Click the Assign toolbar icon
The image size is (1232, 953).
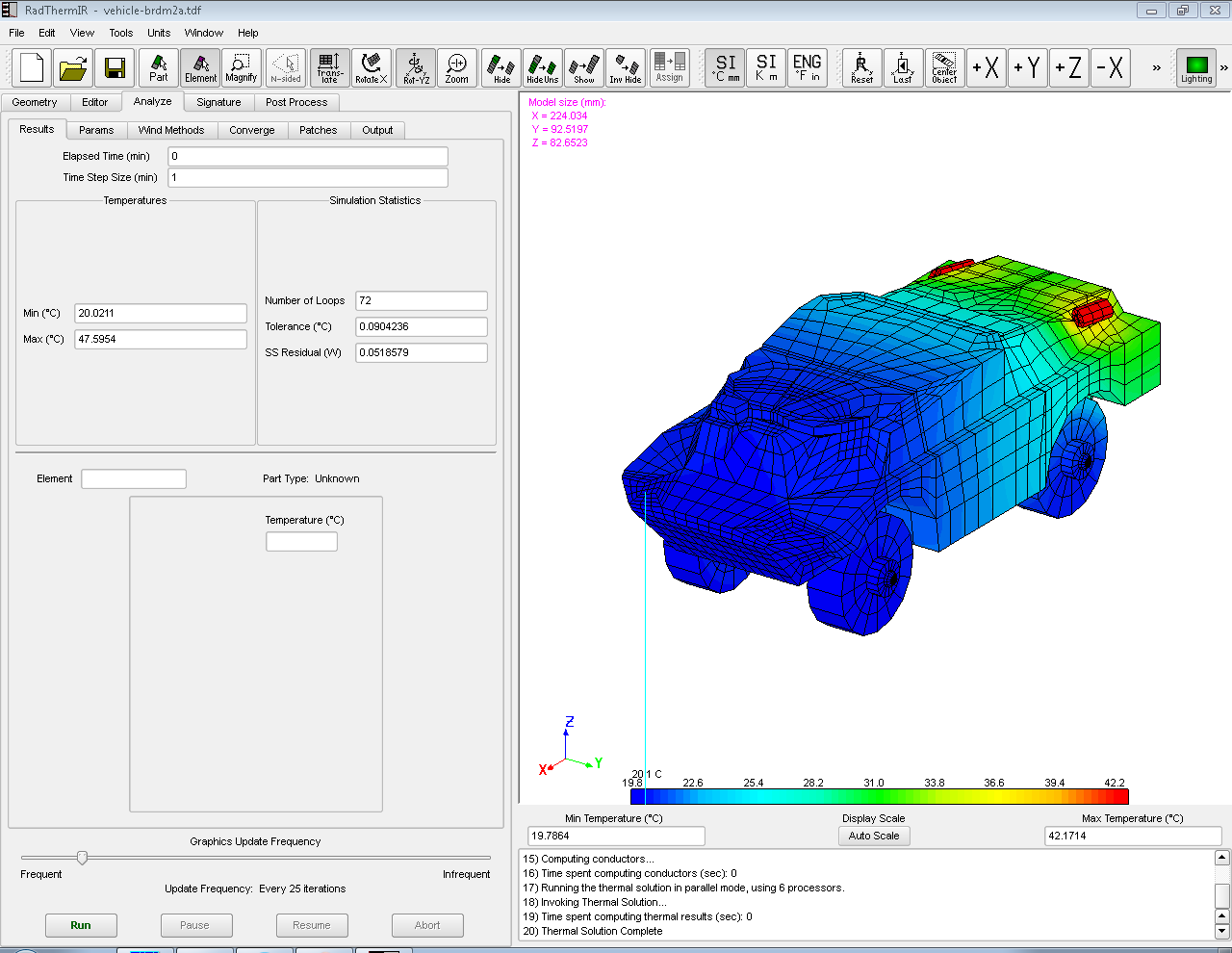pyautogui.click(x=670, y=68)
